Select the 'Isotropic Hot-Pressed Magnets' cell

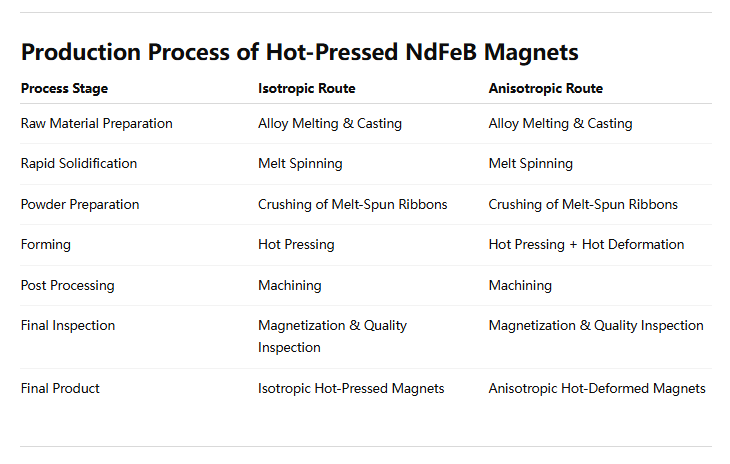tap(351, 388)
